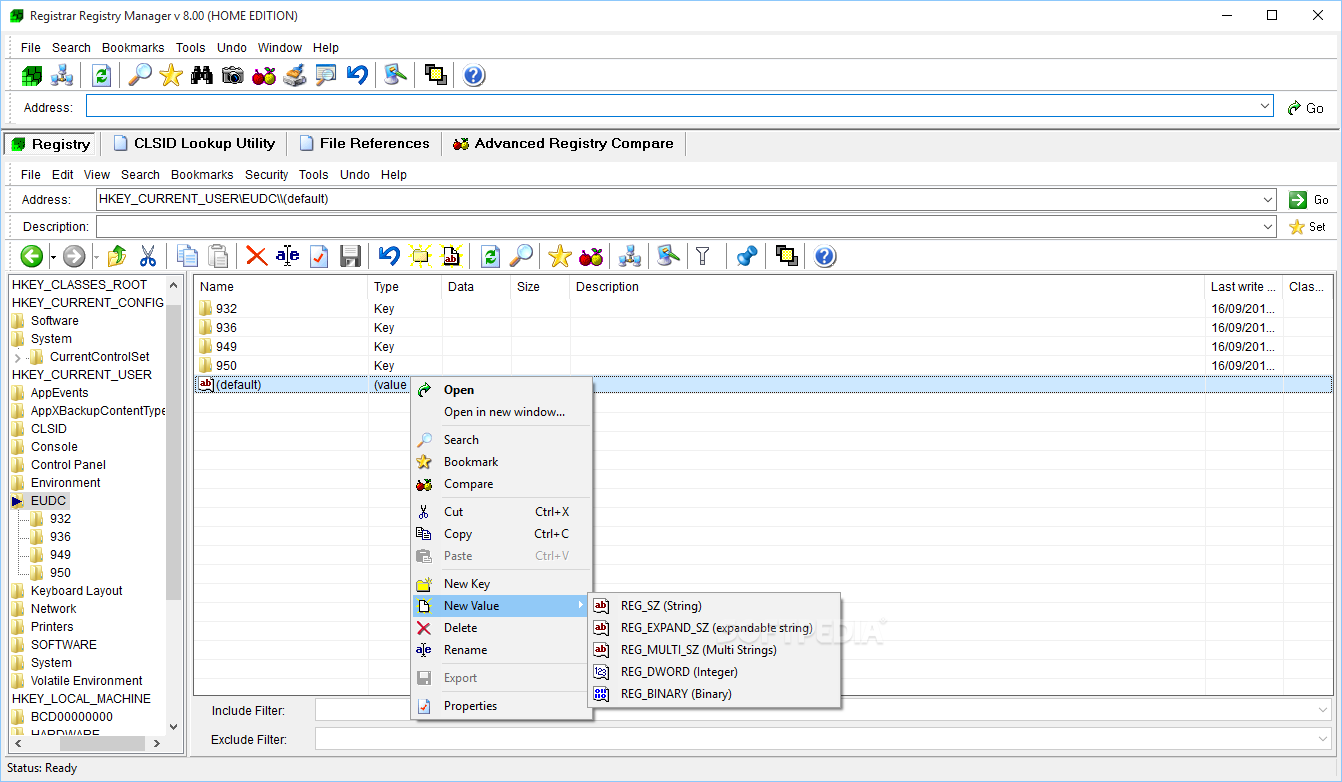Viewport: 1342px width, 782px height.
Task: Click the help question mark in main toolbar
Action: coord(474,75)
